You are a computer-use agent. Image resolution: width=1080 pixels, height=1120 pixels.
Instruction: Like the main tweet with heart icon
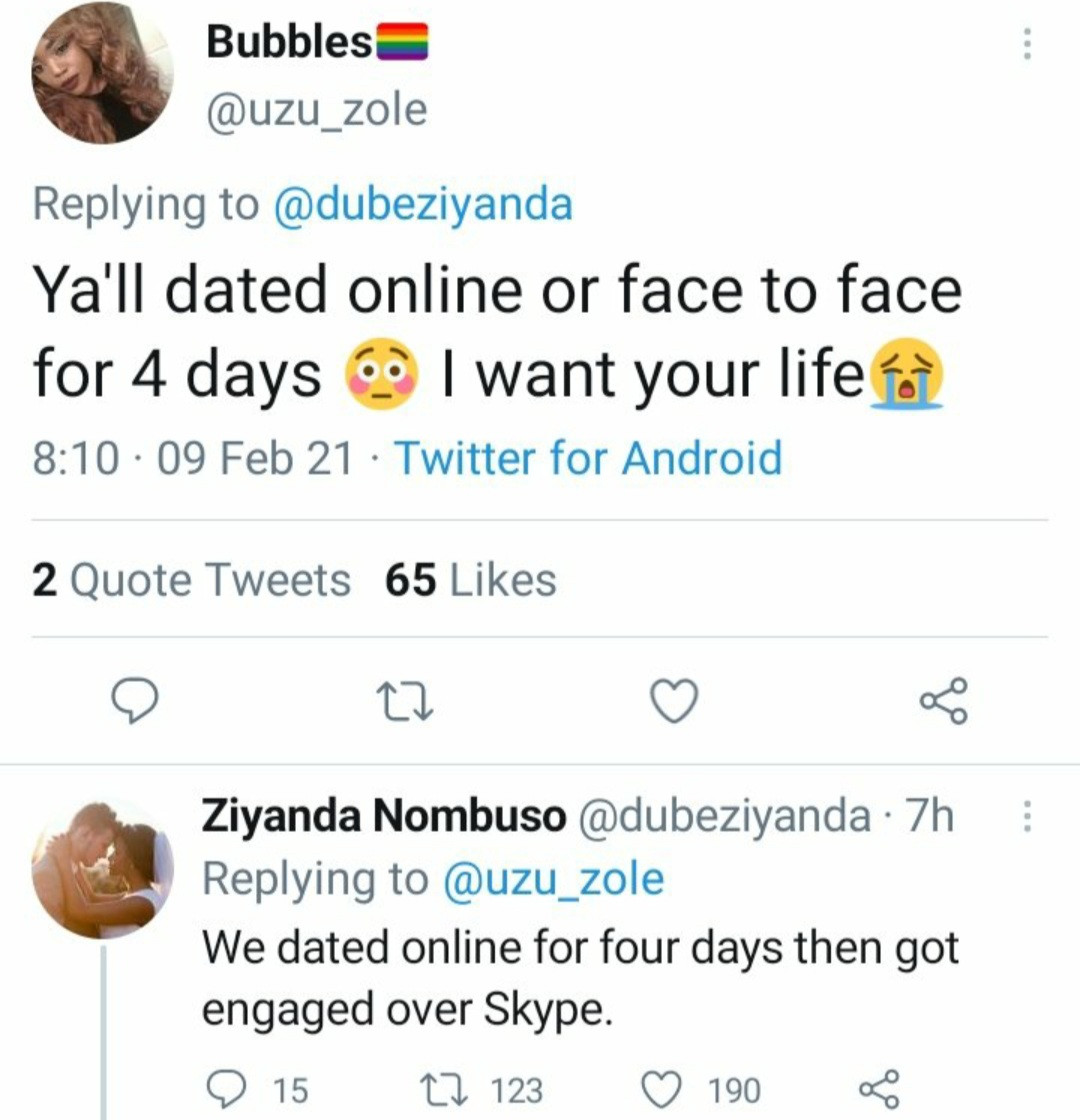(x=675, y=702)
